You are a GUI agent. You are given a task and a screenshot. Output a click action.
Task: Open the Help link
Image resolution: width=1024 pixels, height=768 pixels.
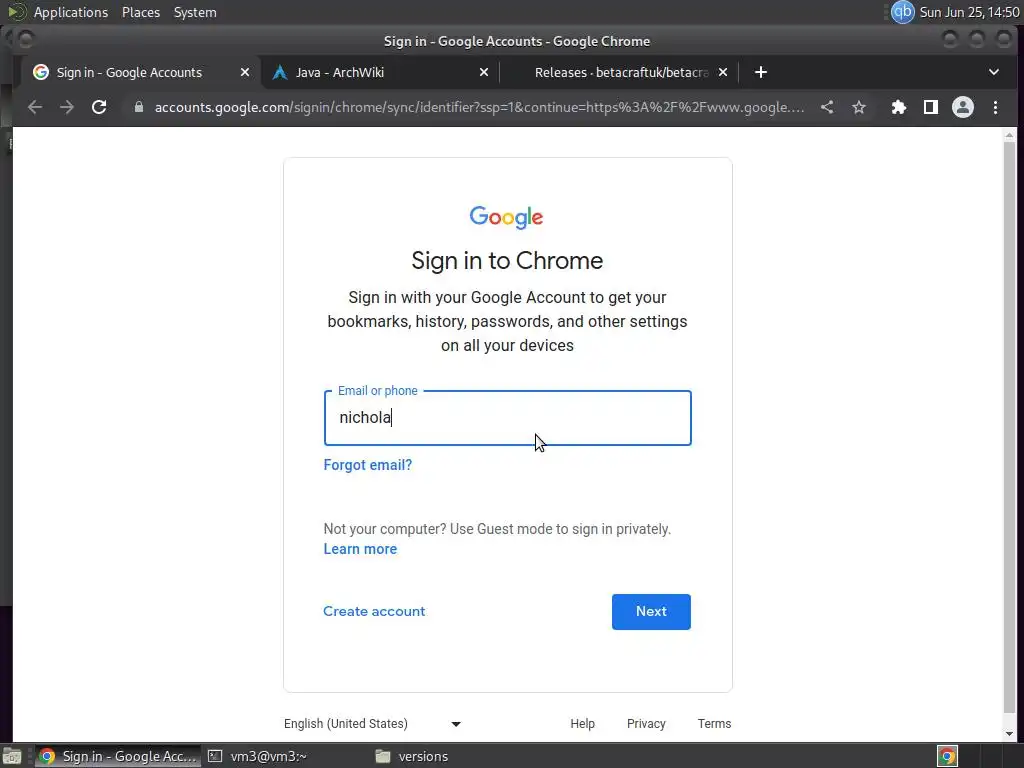583,724
